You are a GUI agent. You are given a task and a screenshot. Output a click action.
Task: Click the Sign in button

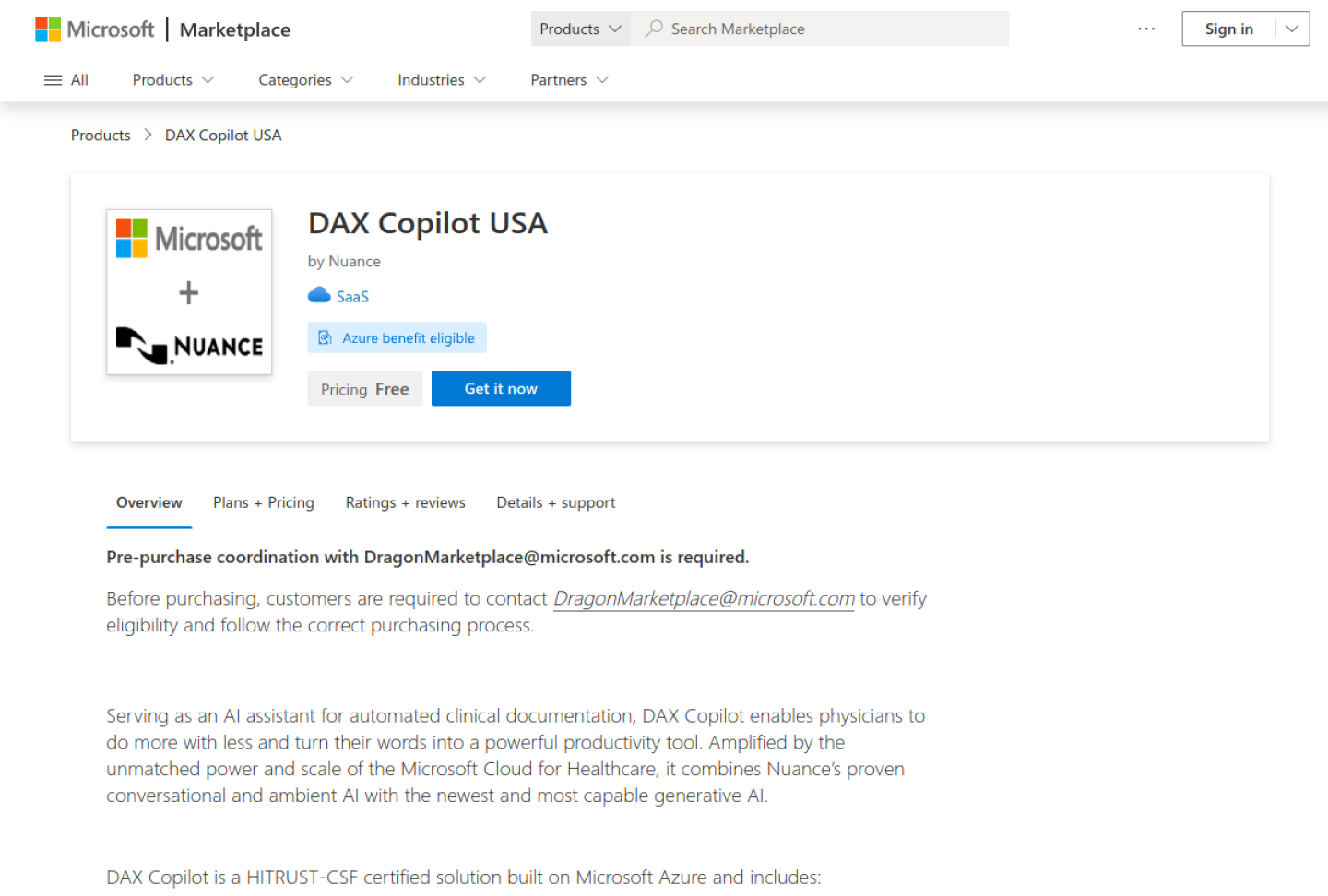[x=1228, y=29]
